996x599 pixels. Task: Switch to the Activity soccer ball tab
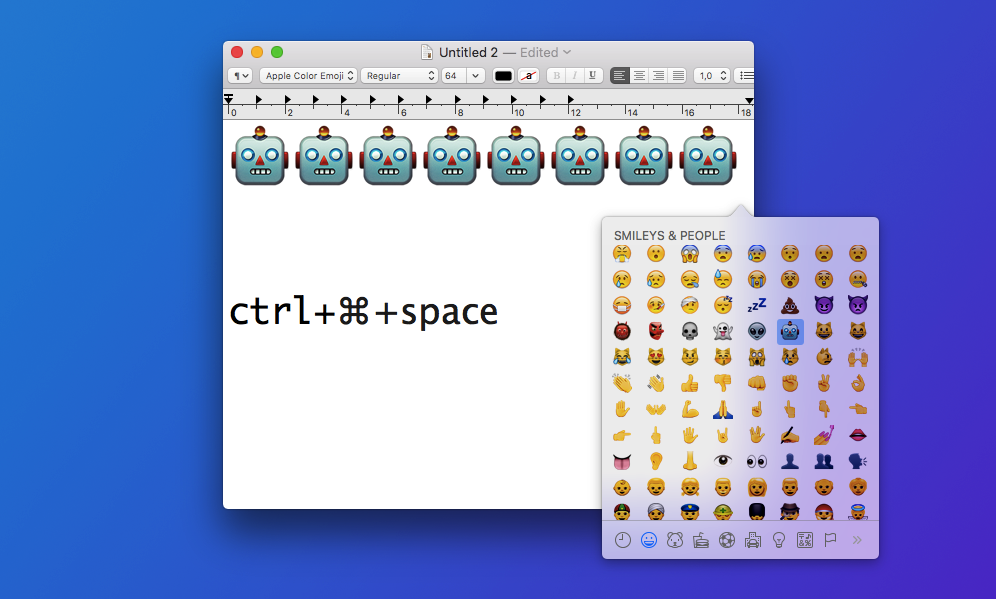(727, 541)
